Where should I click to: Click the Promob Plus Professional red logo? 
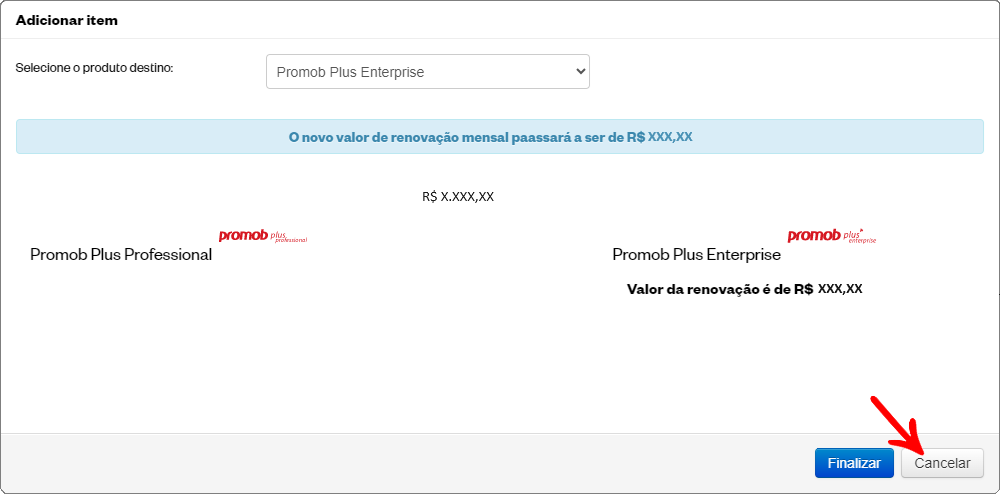tap(263, 236)
